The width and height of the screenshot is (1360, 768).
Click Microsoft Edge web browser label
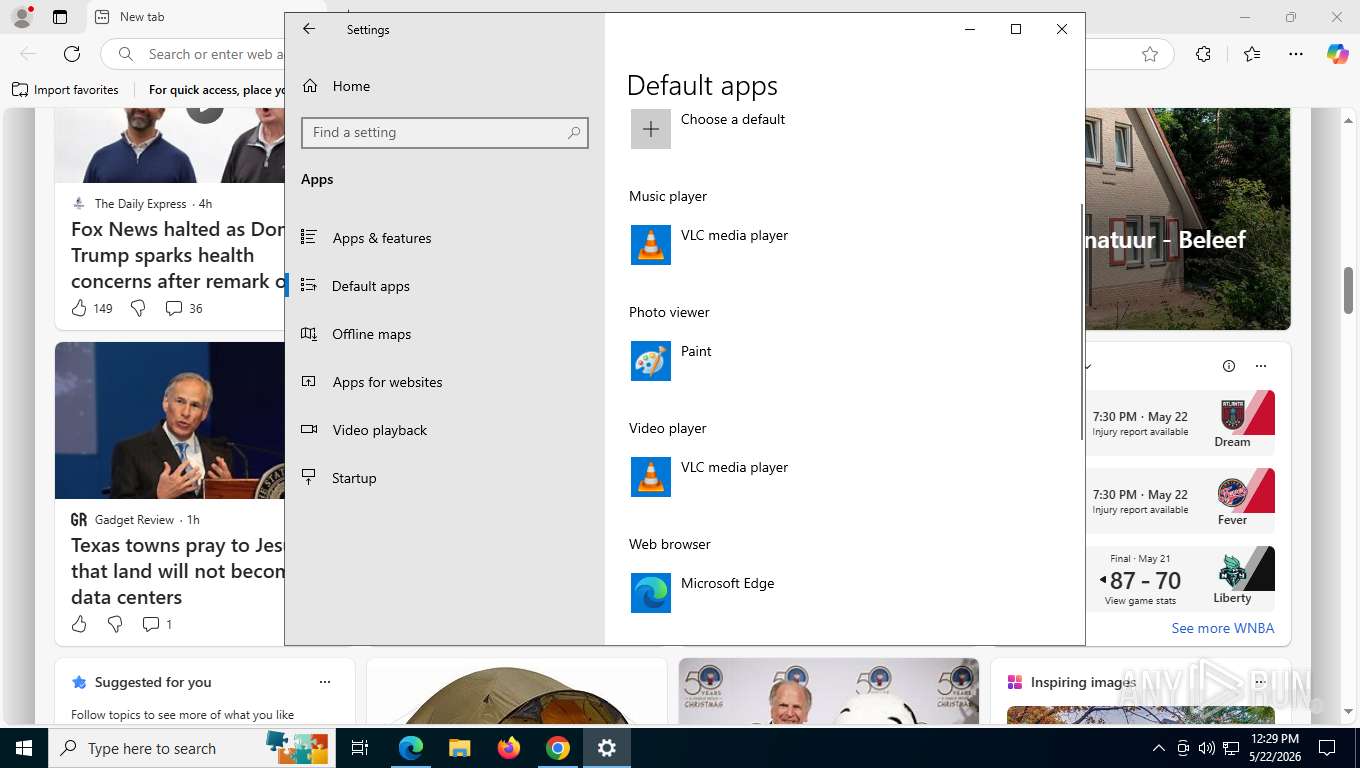point(728,583)
